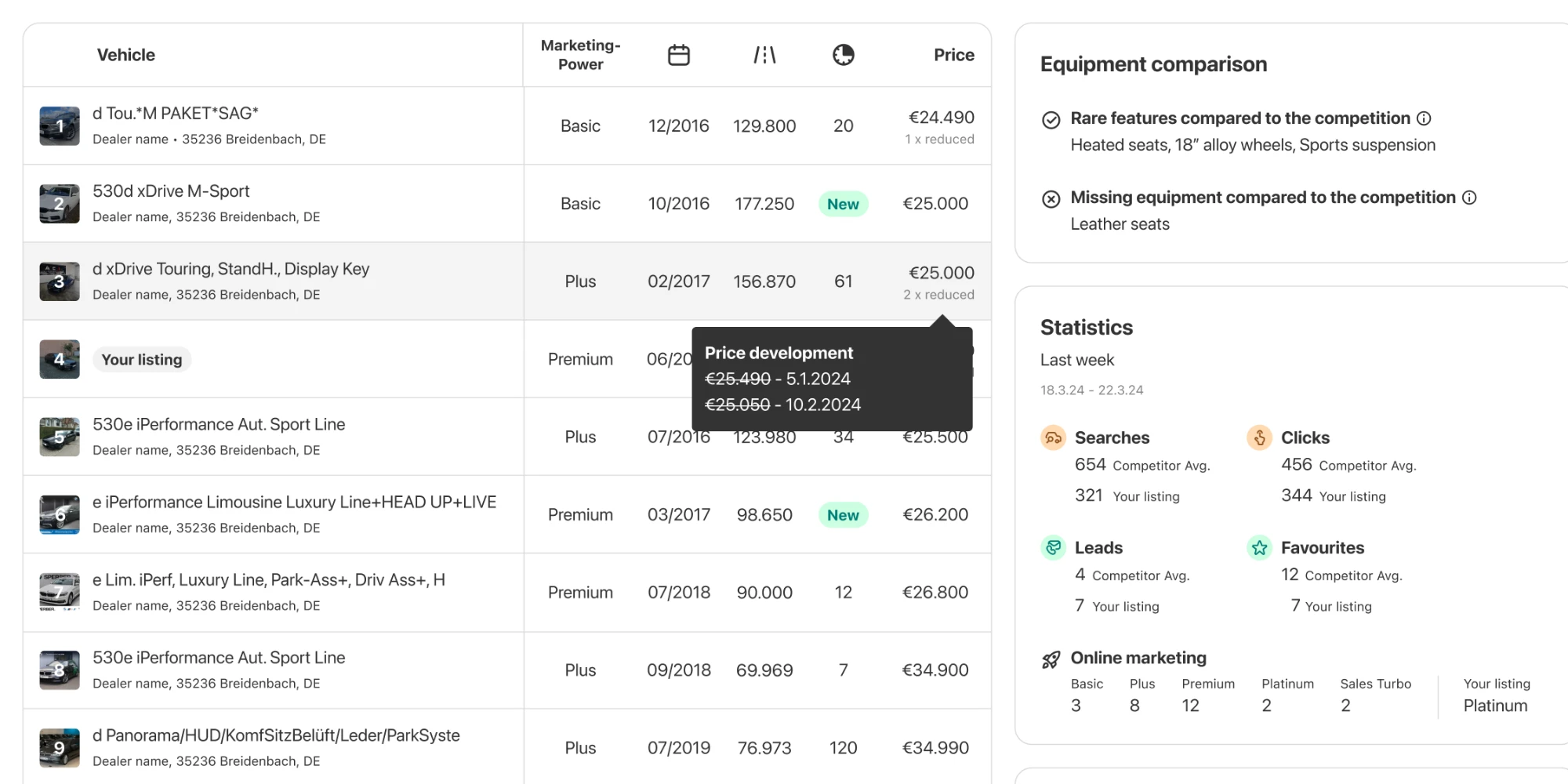Click the '18.3.24 - 22.3.24' date range
Viewport: 1568px width, 784px height.
pyautogui.click(x=1091, y=390)
